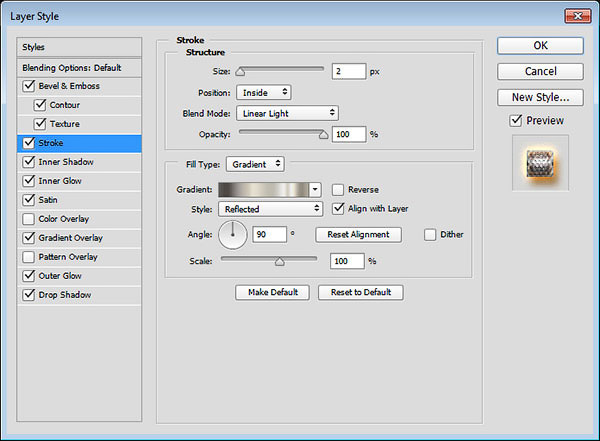Uncheck the Drop Shadow checkbox

tap(29, 295)
